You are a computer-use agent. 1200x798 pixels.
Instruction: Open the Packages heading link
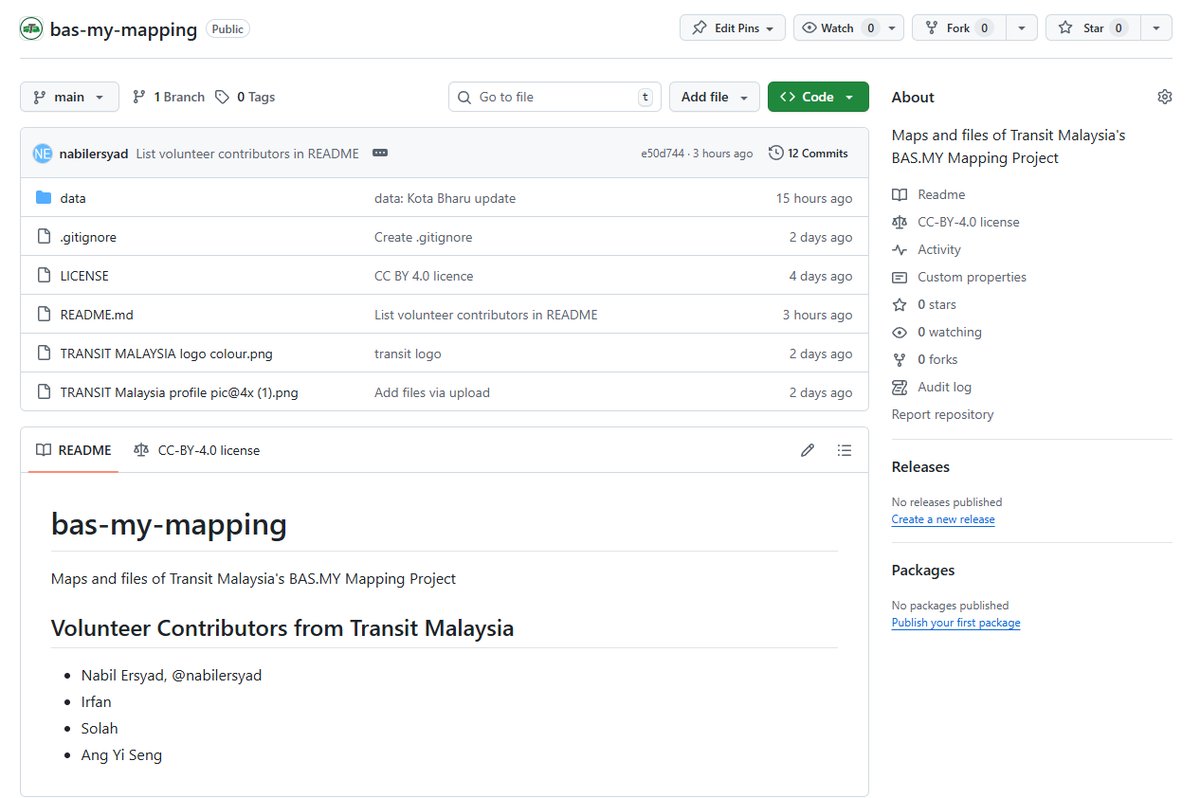click(x=923, y=570)
